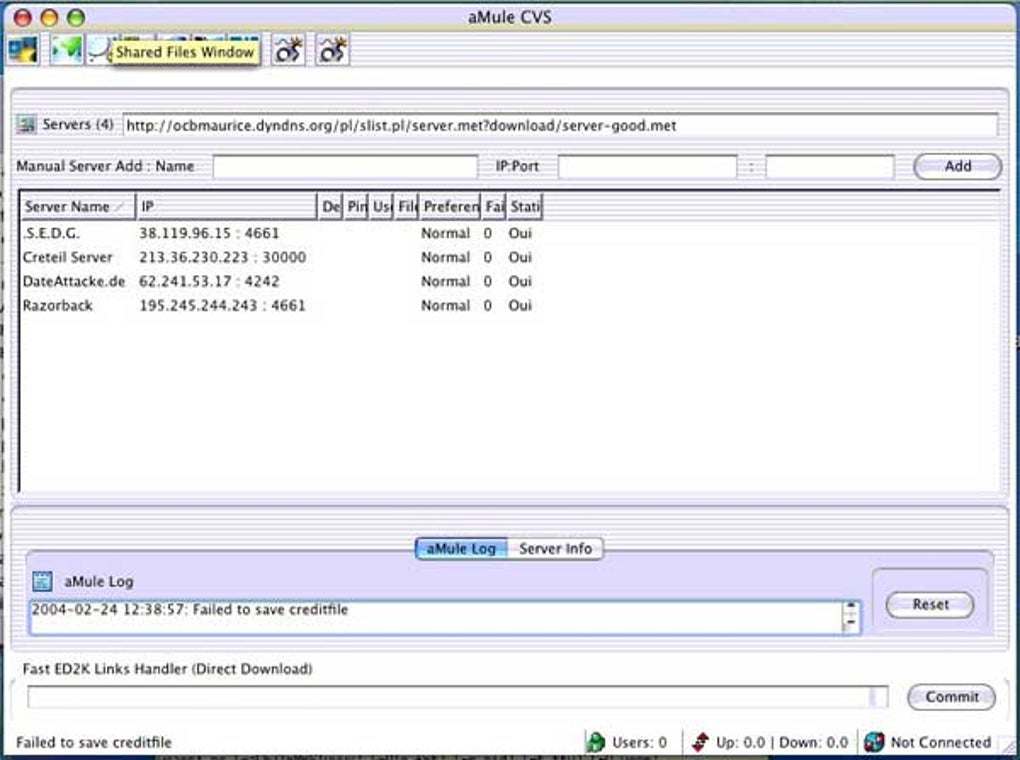Click the Users: 0 status text
The width and height of the screenshot is (1020, 760).
tap(639, 742)
